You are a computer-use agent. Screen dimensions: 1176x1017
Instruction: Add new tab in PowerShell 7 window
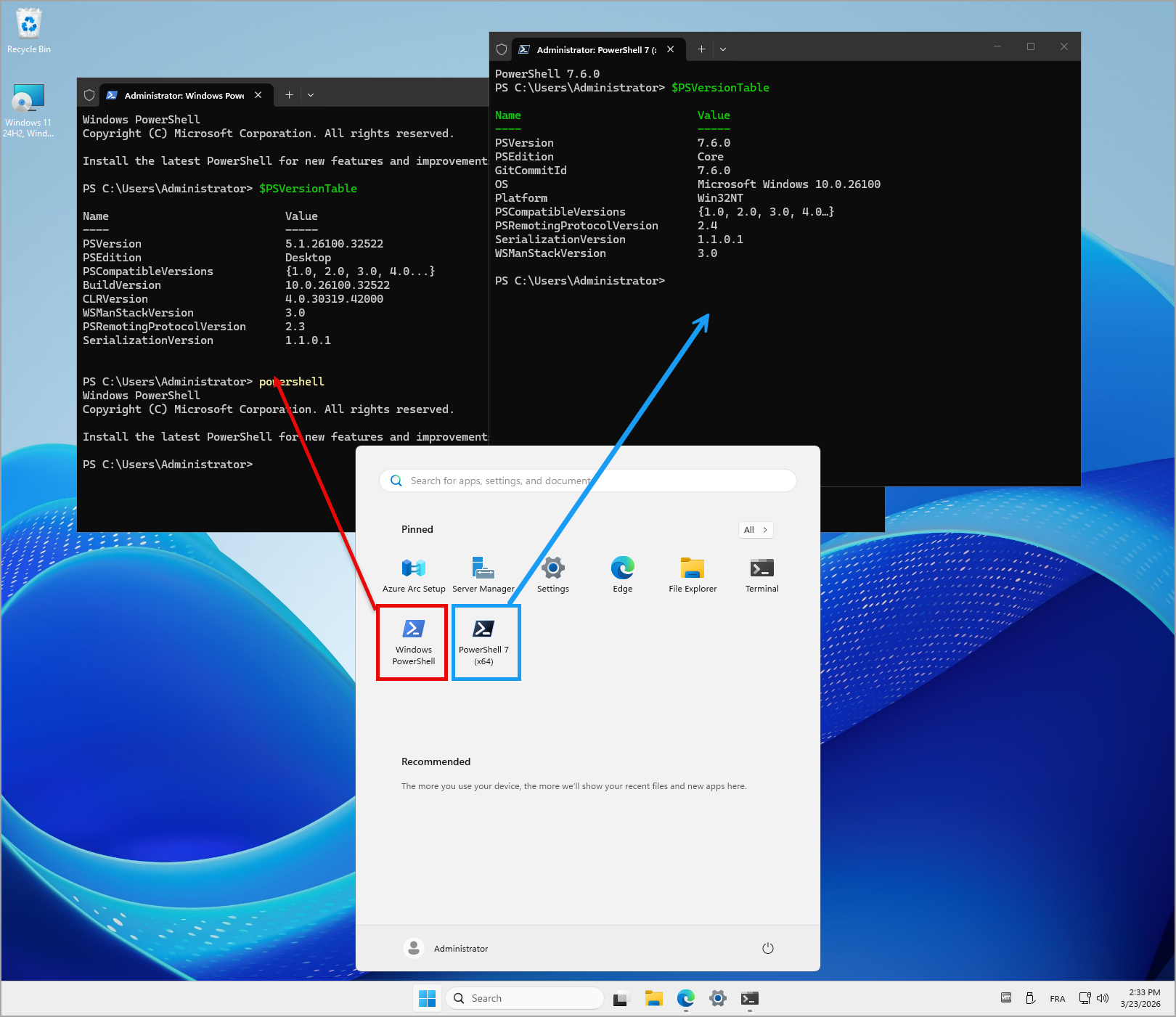[x=701, y=49]
